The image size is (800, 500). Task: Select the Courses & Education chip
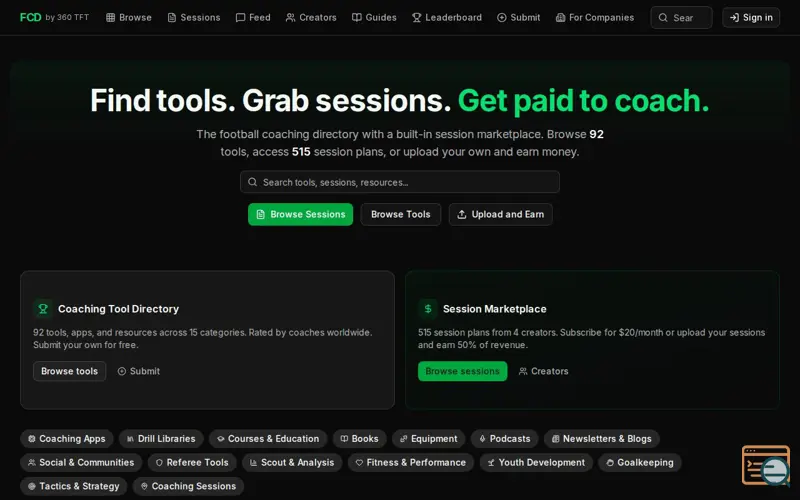coord(268,439)
